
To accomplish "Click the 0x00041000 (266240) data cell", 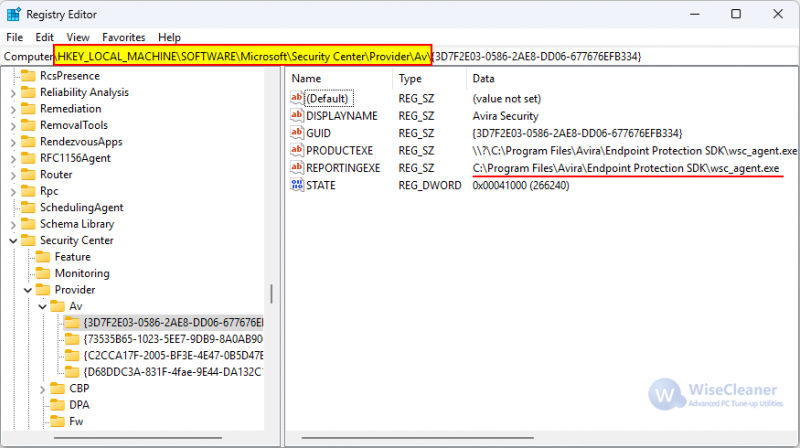I will [520, 185].
